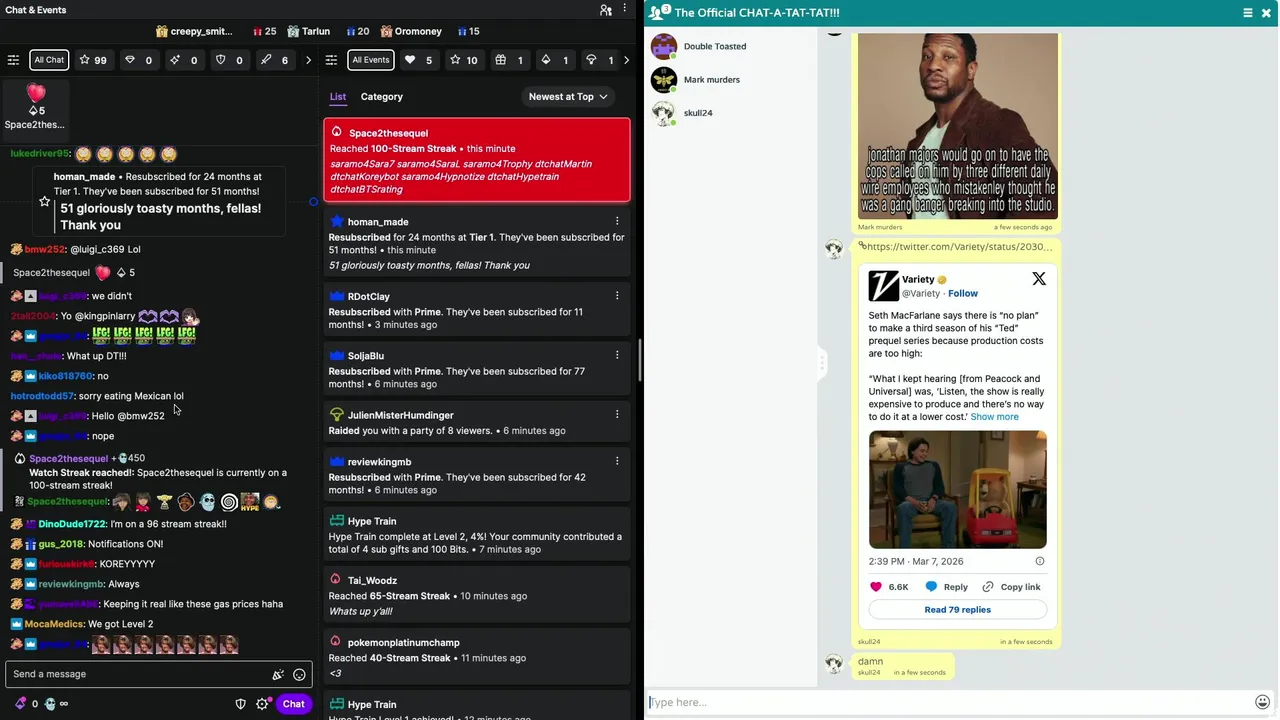Select the All Events filter
1280x720 pixels.
(x=370, y=60)
